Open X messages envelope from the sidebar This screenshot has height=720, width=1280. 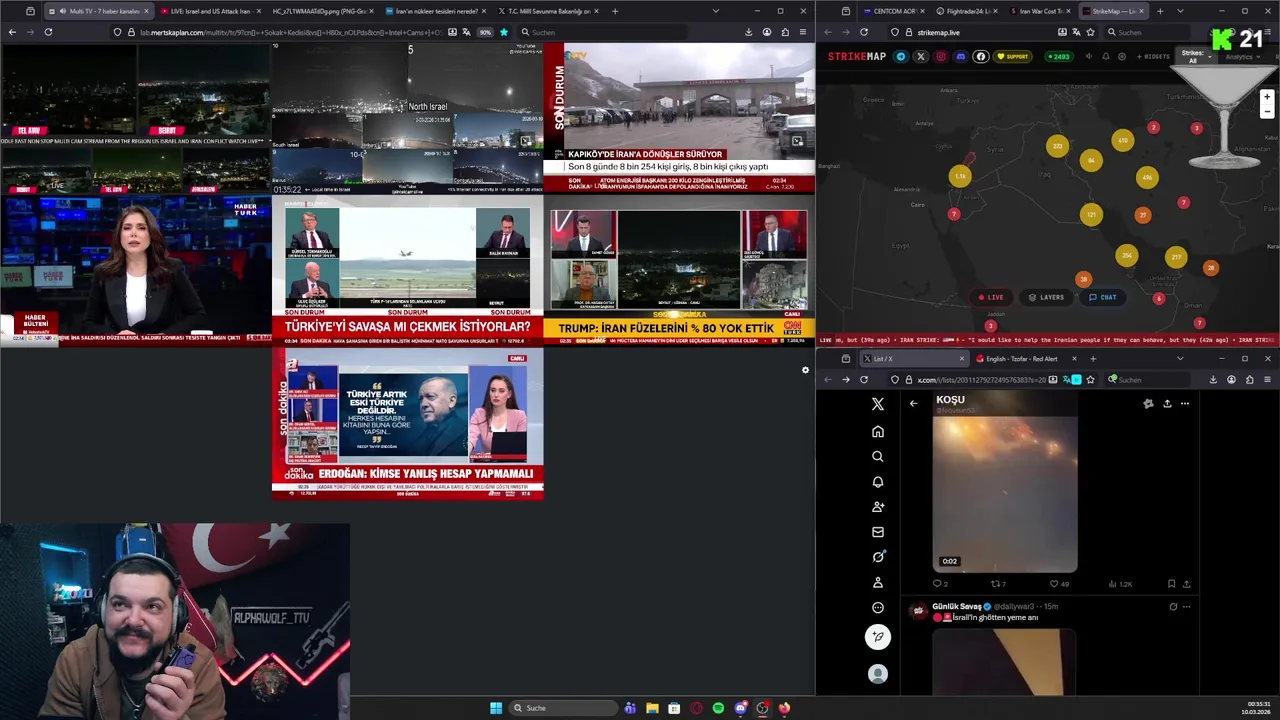click(878, 532)
